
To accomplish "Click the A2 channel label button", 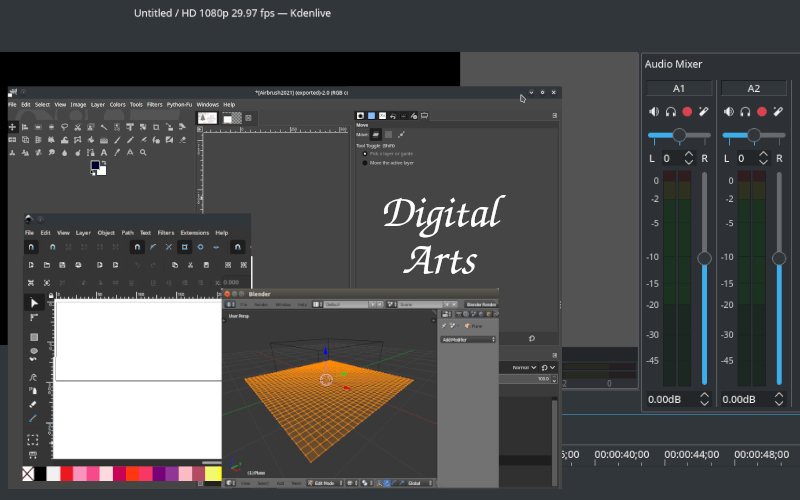I will click(x=754, y=88).
